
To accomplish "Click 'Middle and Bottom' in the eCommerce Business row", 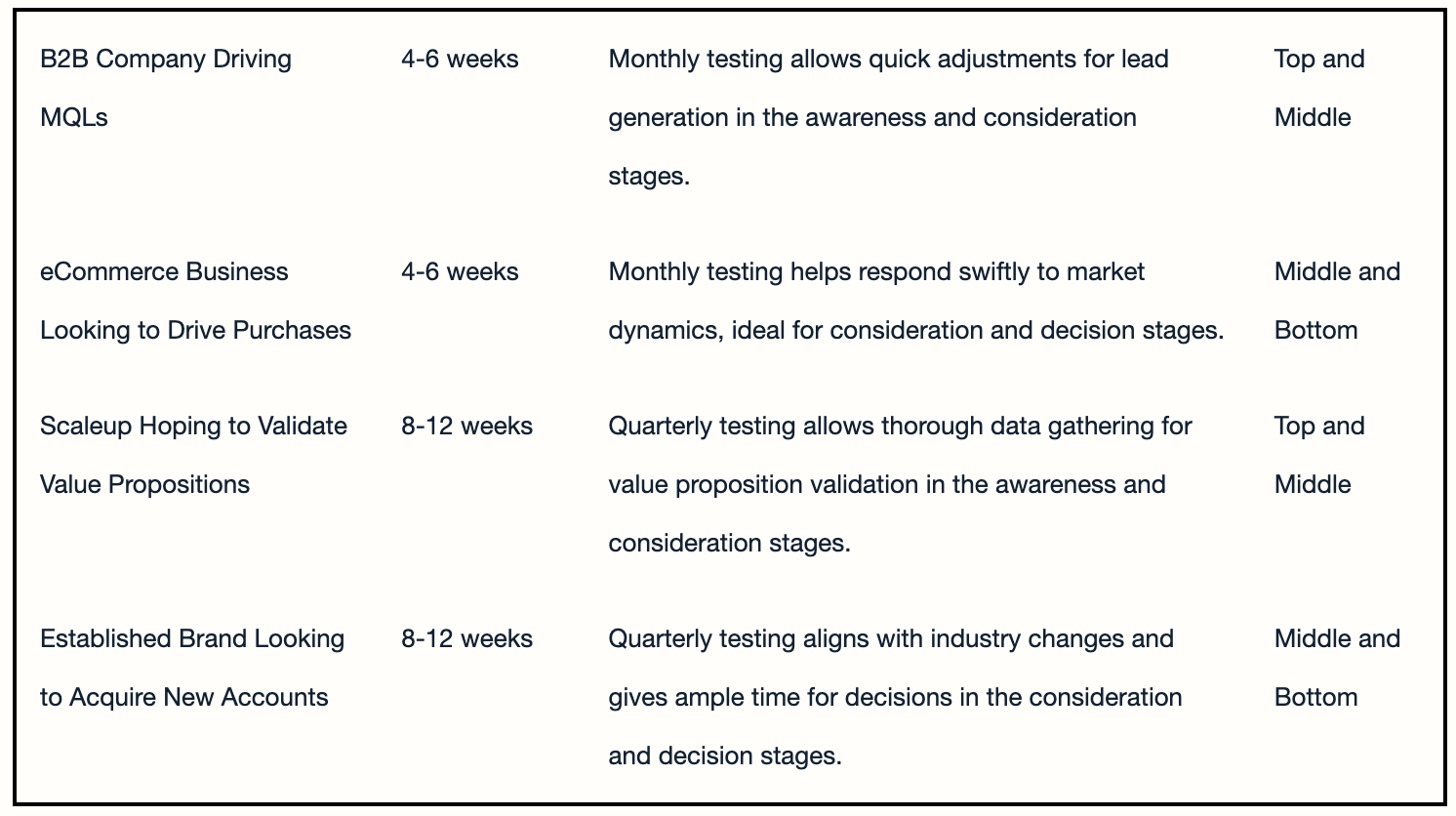I will [x=1337, y=301].
